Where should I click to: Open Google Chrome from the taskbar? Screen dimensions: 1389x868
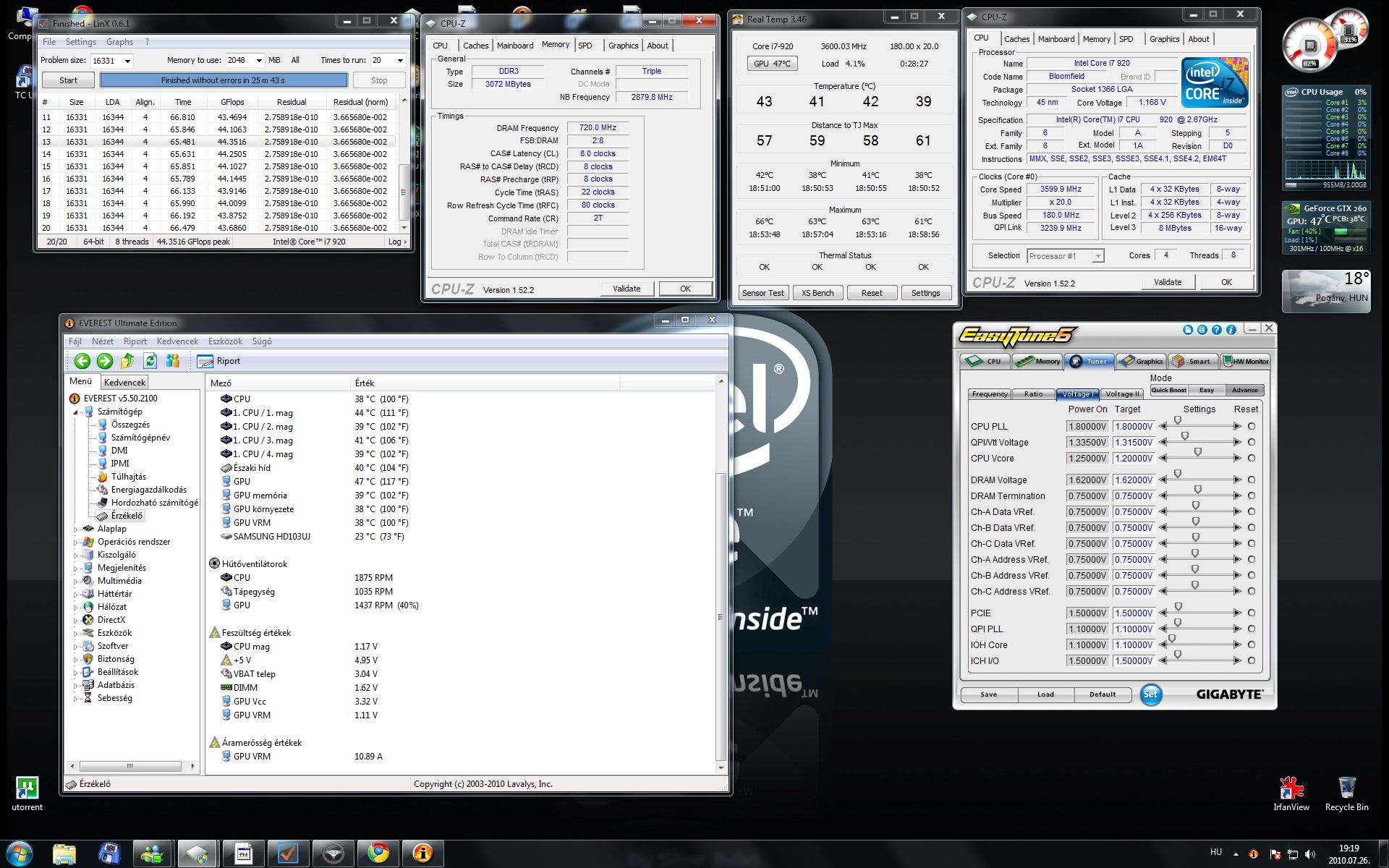tap(378, 854)
